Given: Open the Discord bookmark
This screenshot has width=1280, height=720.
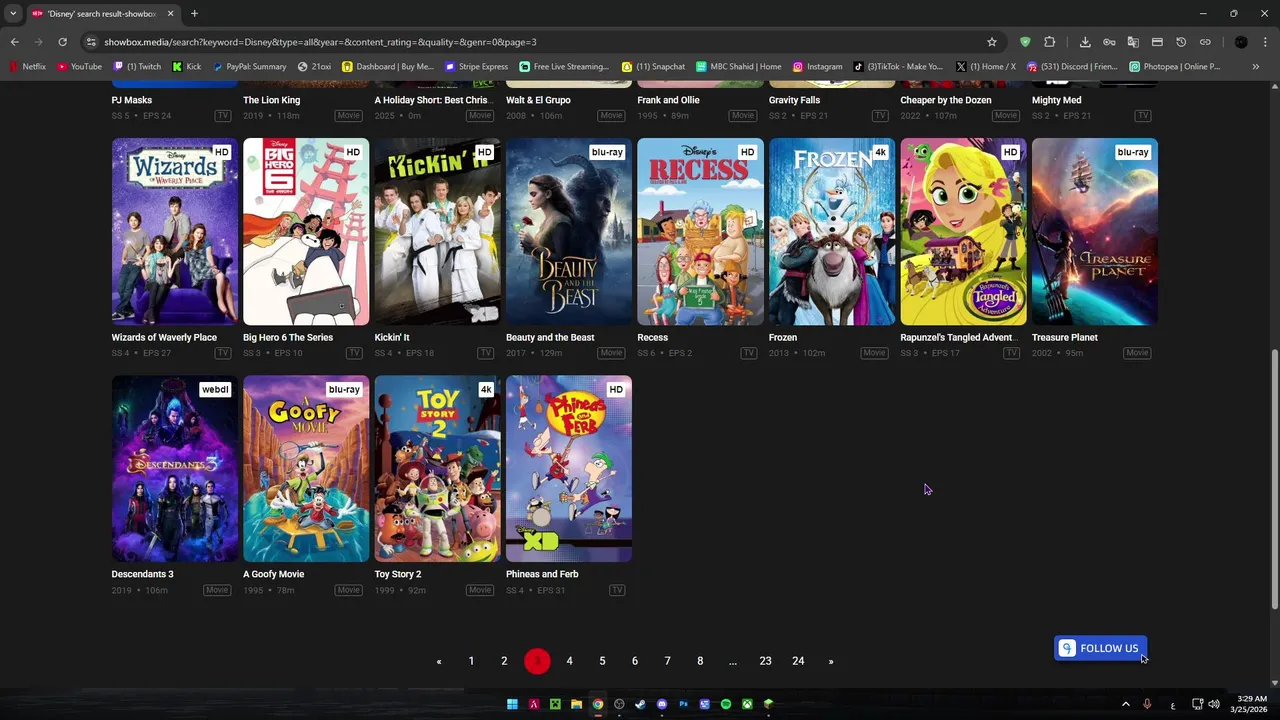Looking at the screenshot, I should [x=1072, y=67].
